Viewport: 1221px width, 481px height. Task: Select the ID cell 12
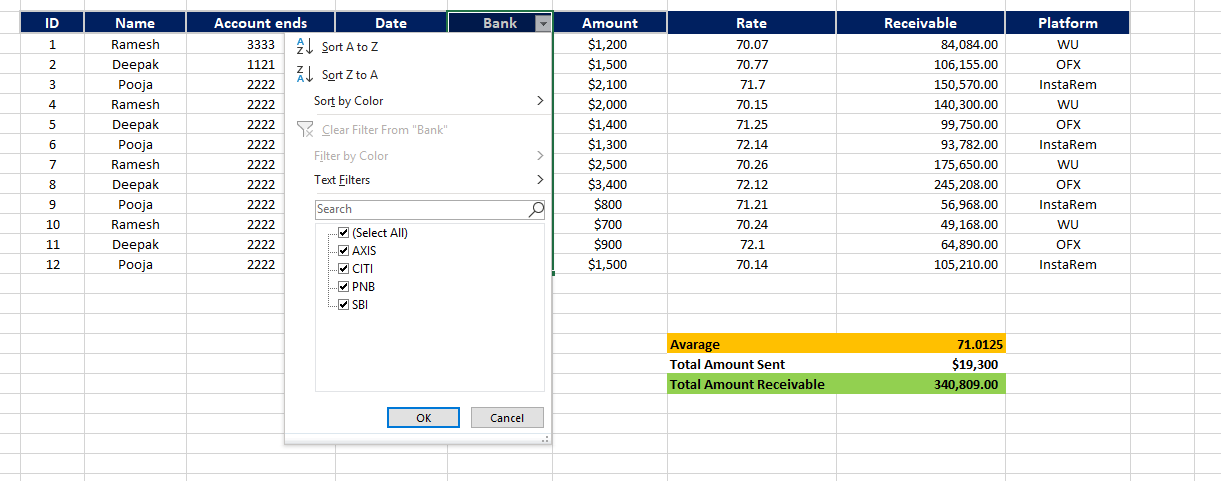(x=52, y=264)
